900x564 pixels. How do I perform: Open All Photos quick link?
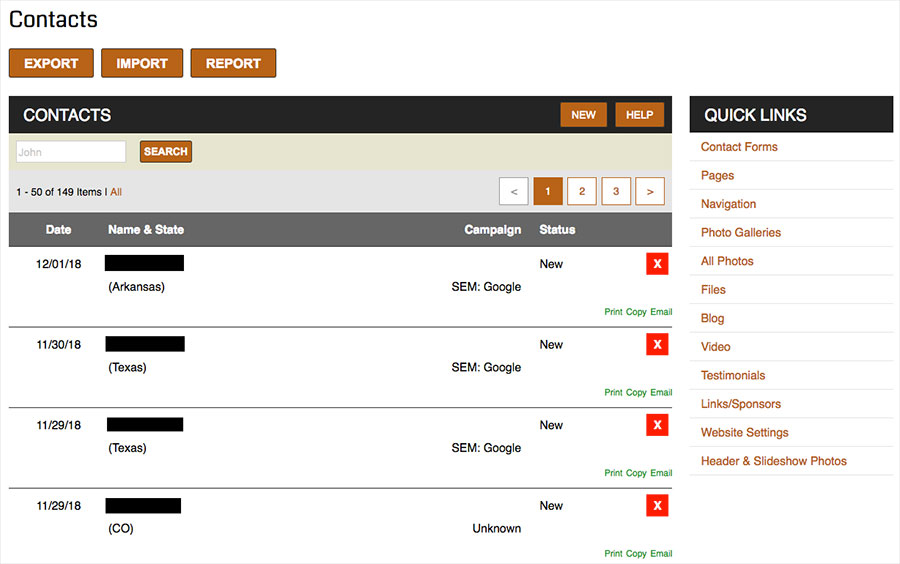(727, 261)
